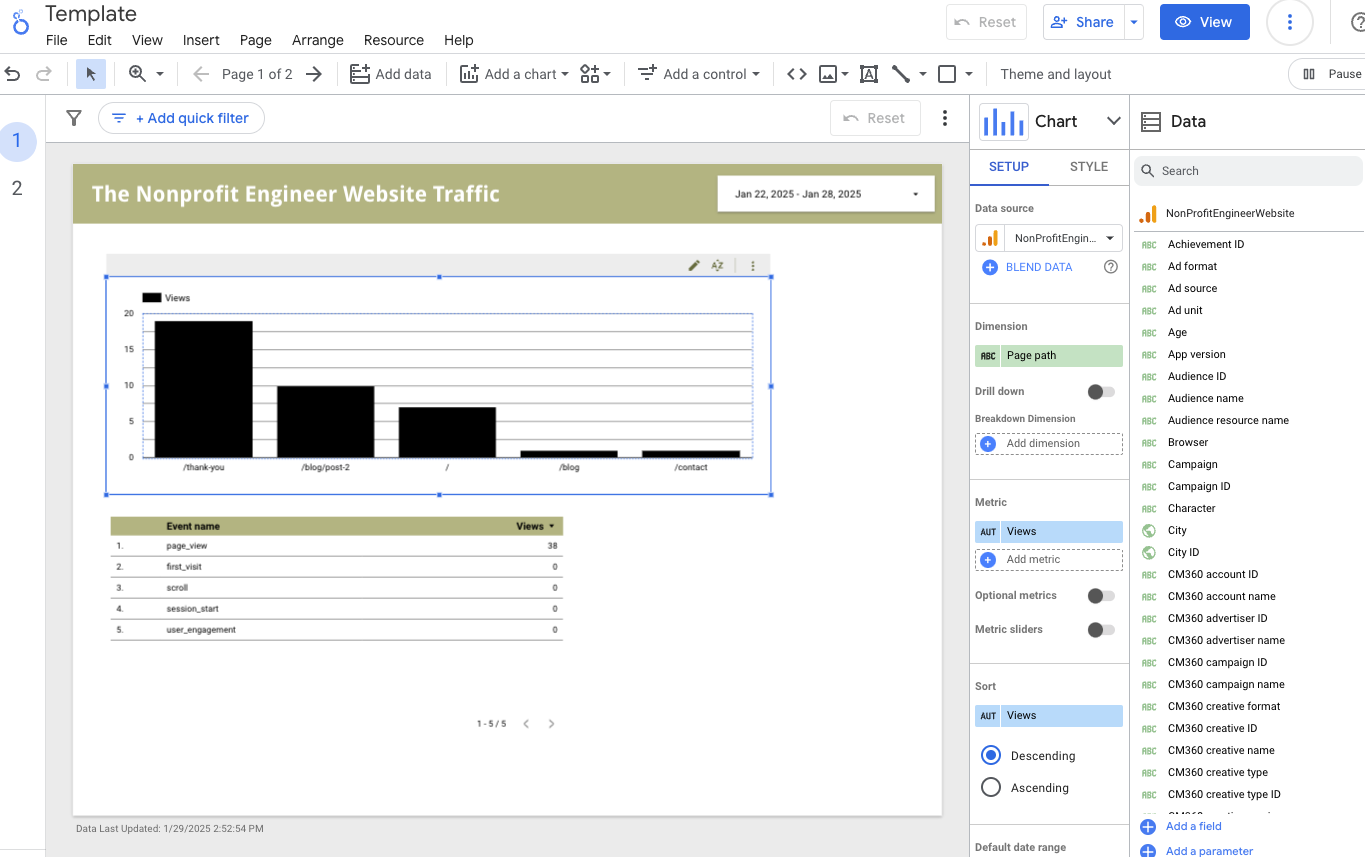
Task: Open the Add a chart dropdown
Action: (x=514, y=74)
